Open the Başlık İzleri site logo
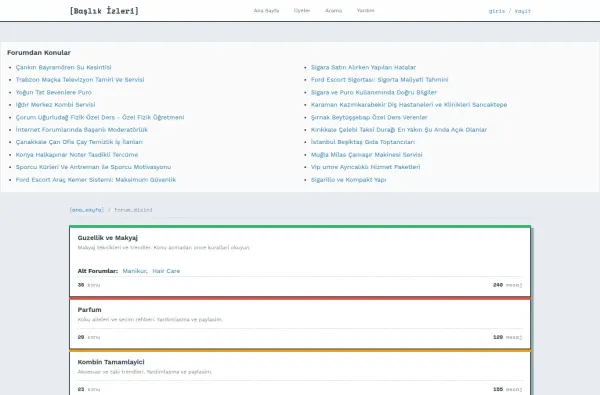The width and height of the screenshot is (600, 395). click(104, 11)
